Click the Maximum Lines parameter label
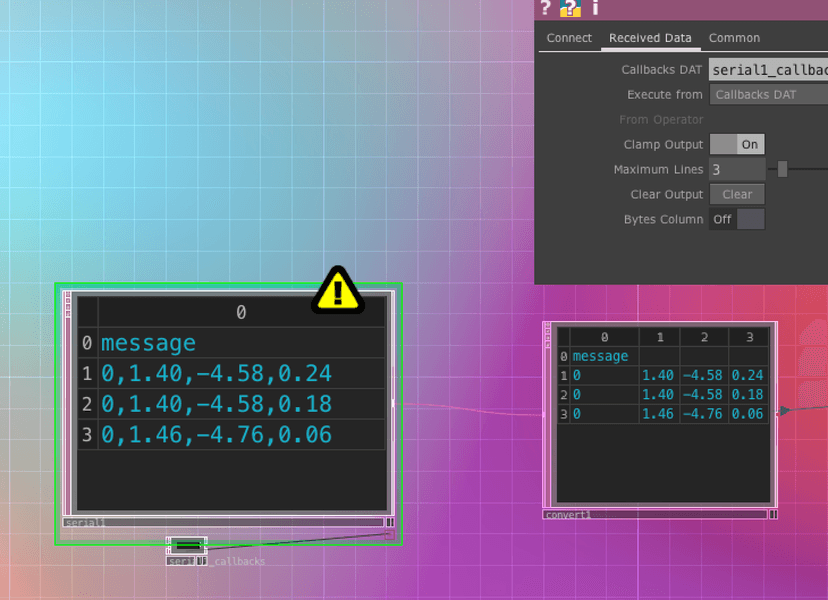Image resolution: width=828 pixels, height=600 pixels. click(x=658, y=170)
